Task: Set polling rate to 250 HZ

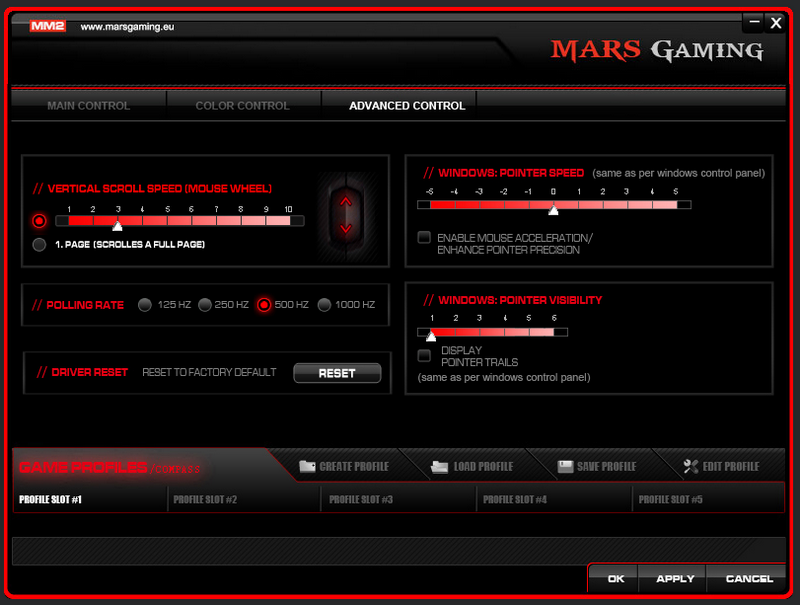Action: [x=205, y=305]
